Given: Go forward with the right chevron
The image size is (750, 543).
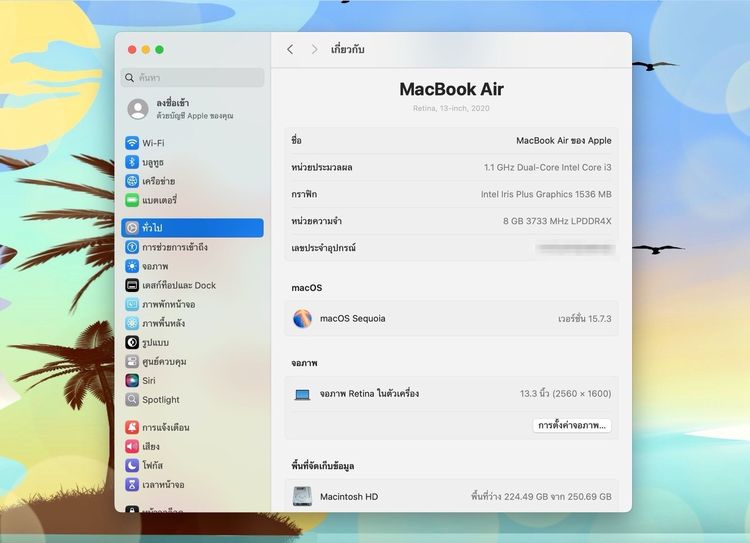Looking at the screenshot, I should (314, 49).
